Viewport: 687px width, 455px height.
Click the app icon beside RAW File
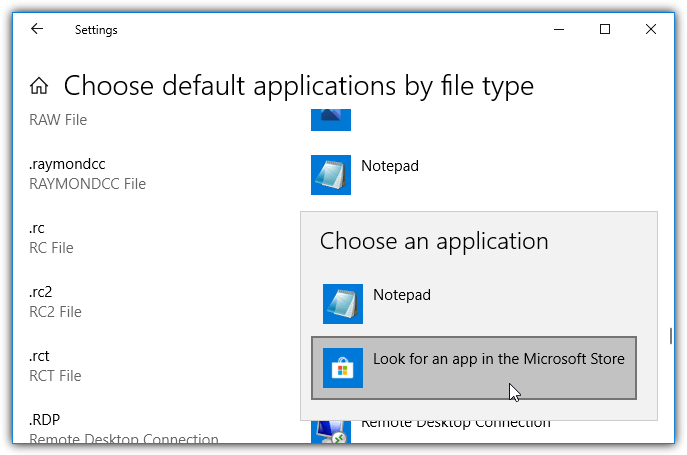tap(331, 120)
